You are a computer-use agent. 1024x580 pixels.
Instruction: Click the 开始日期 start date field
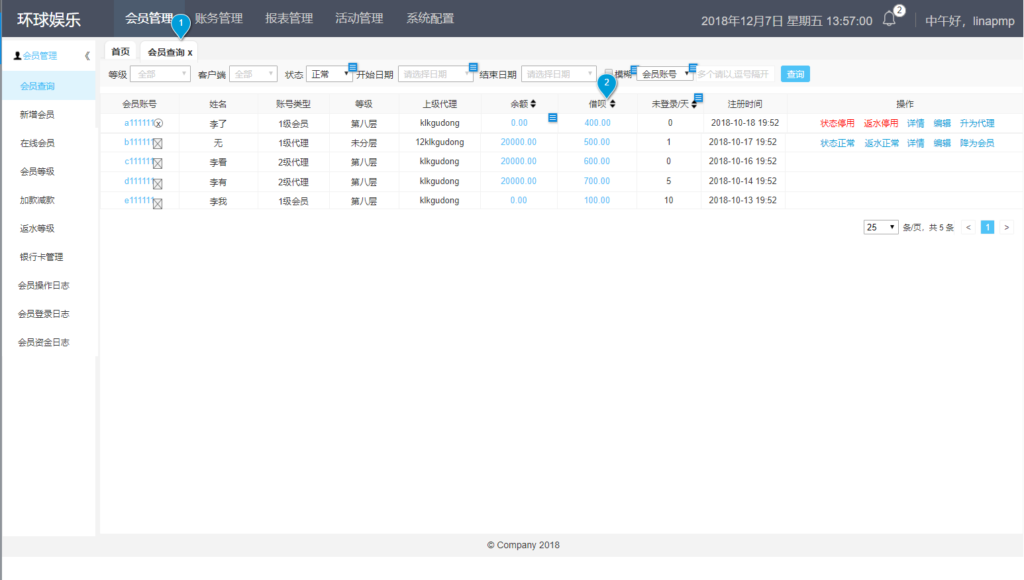435,74
